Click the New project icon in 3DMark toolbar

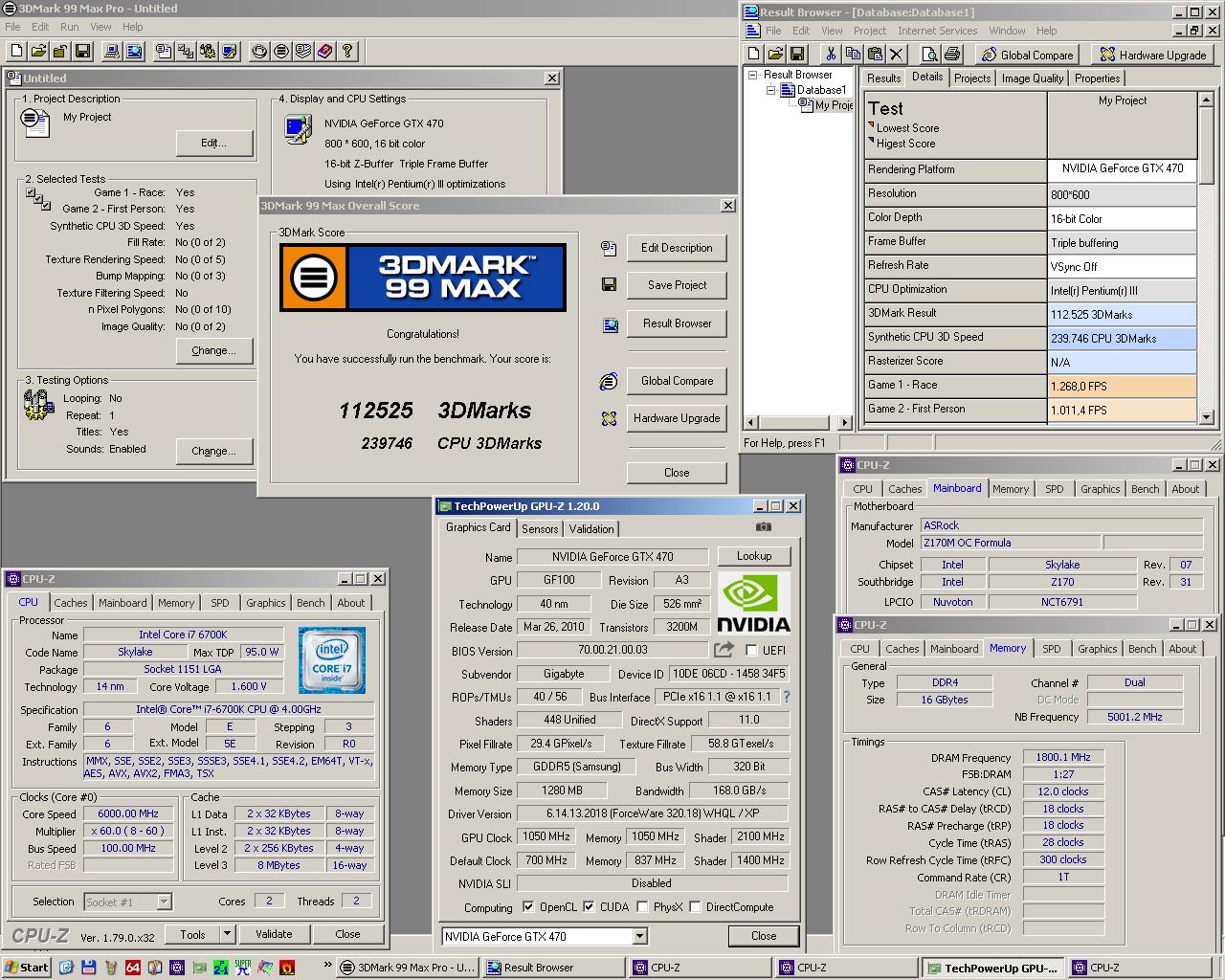[16, 51]
